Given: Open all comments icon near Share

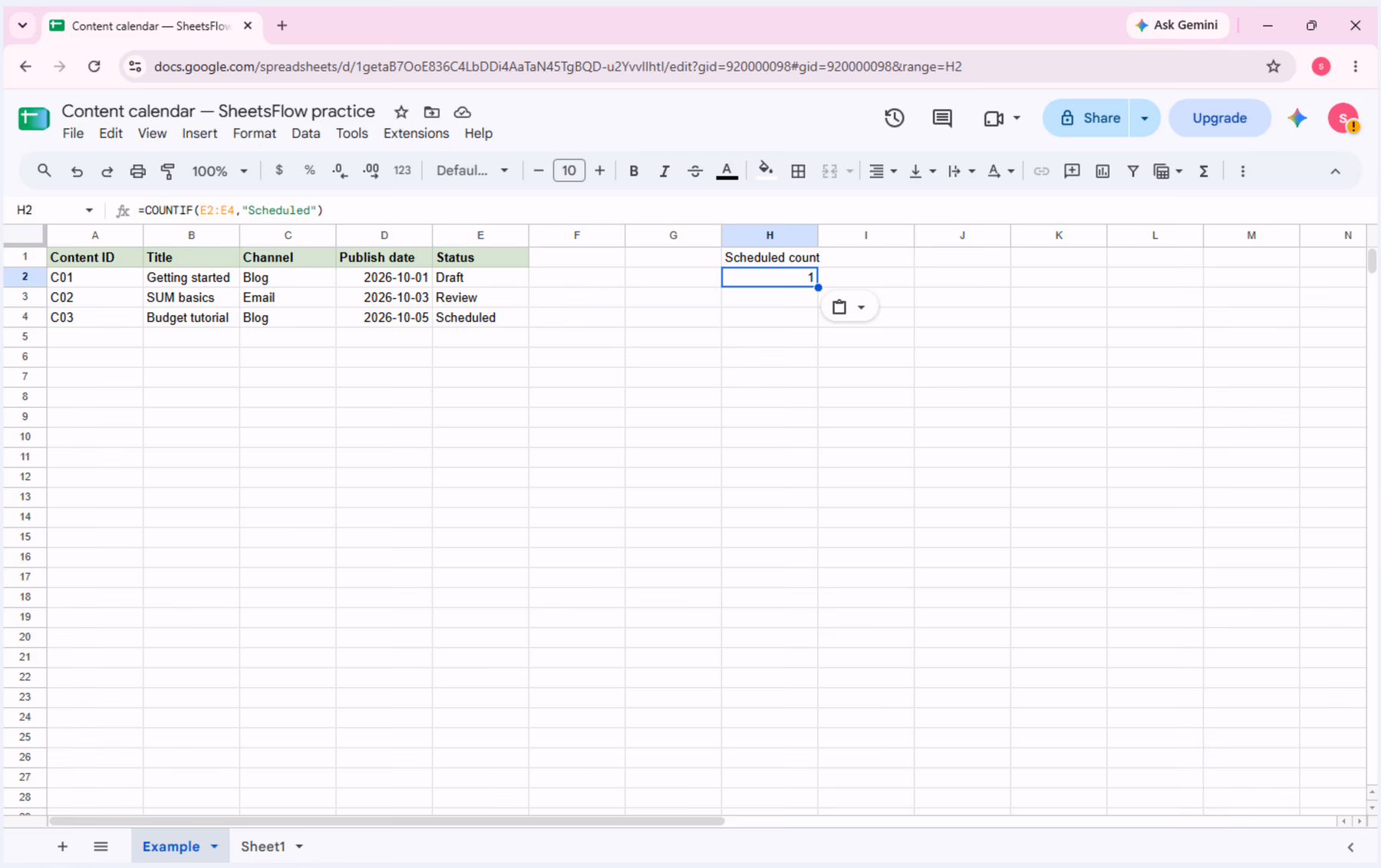Looking at the screenshot, I should (942, 118).
